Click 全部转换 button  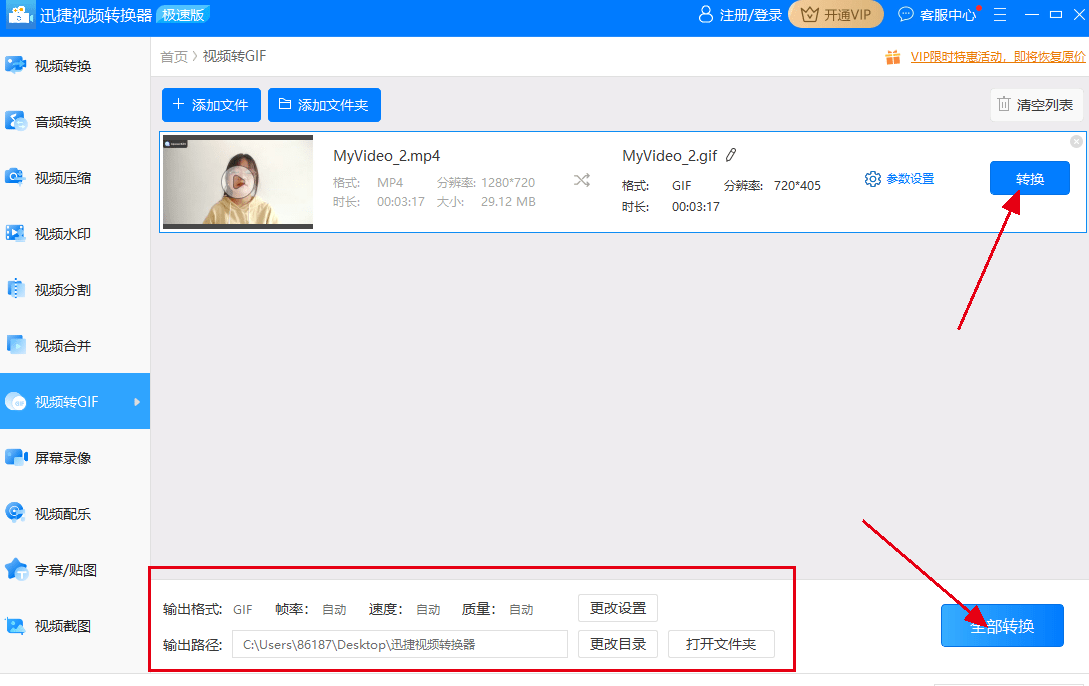tap(1002, 626)
